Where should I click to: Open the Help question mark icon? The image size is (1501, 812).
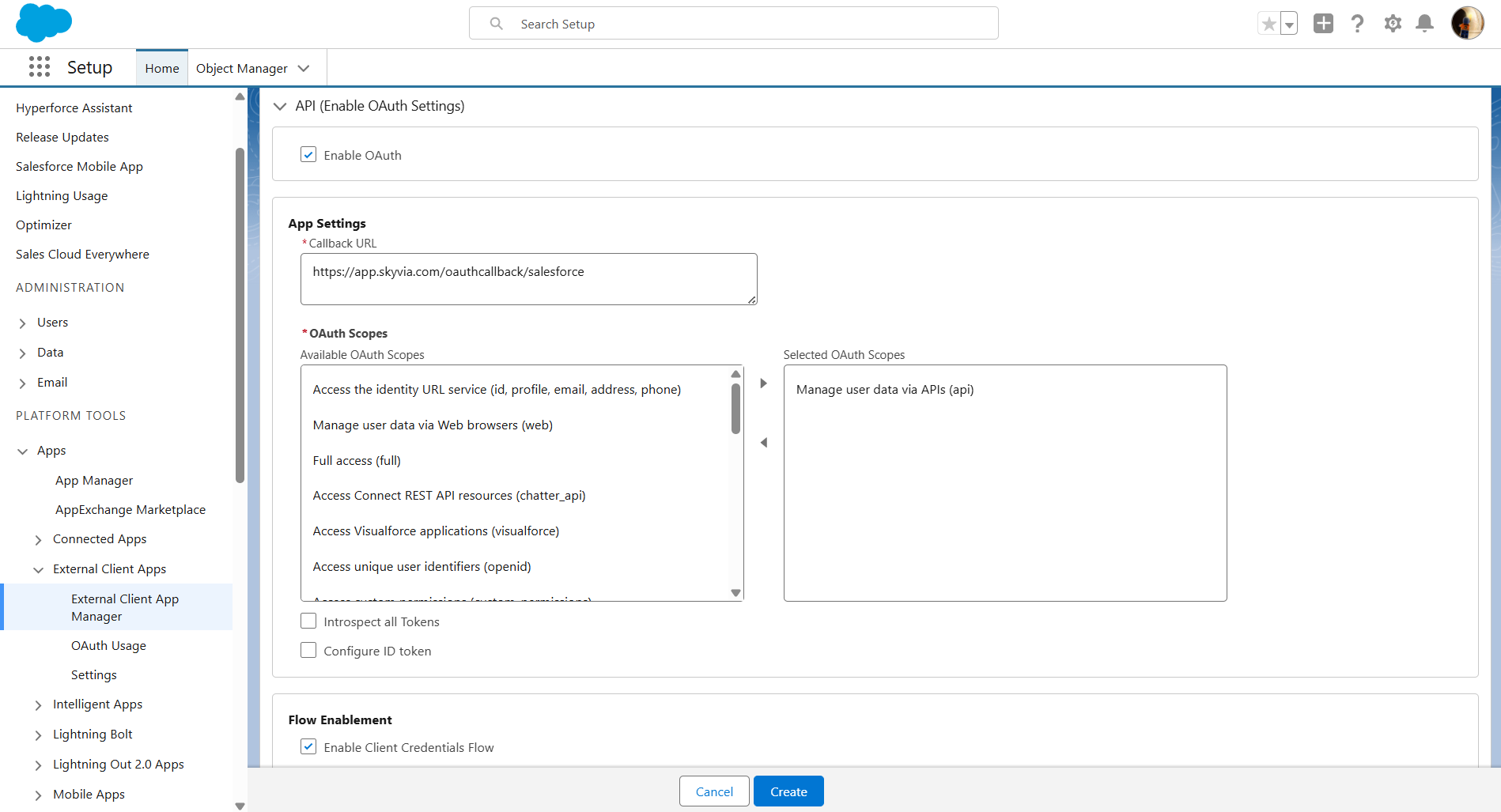(x=1358, y=24)
